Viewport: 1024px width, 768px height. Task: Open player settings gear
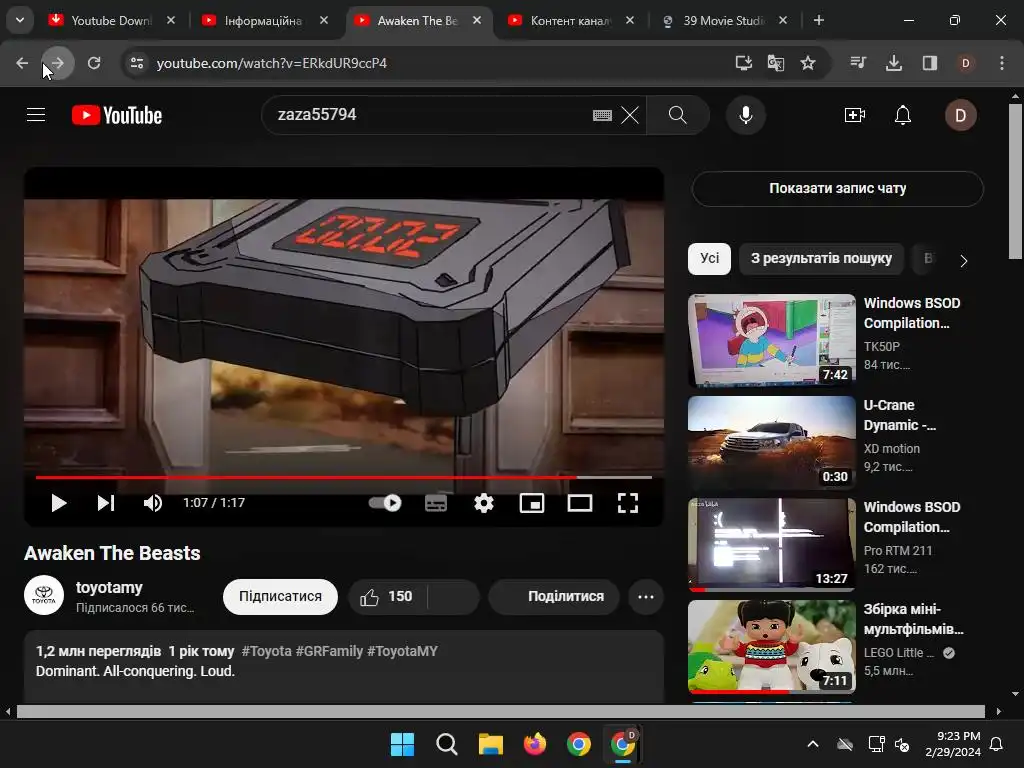point(484,503)
